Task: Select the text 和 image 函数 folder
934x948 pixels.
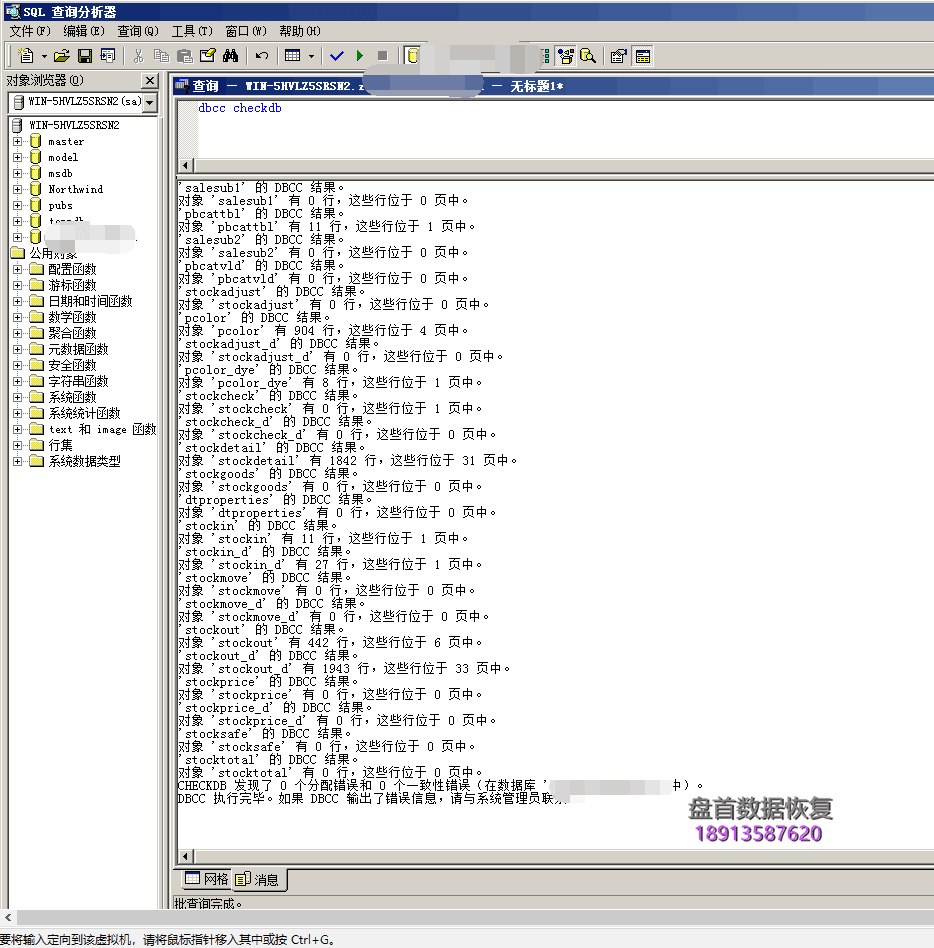Action: 102,429
